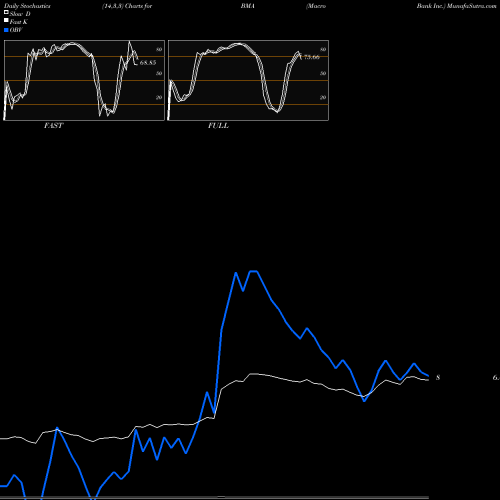Viewport: 500px width, 500px height.
Task: Click the Slow D legend label
Action: point(20,14)
